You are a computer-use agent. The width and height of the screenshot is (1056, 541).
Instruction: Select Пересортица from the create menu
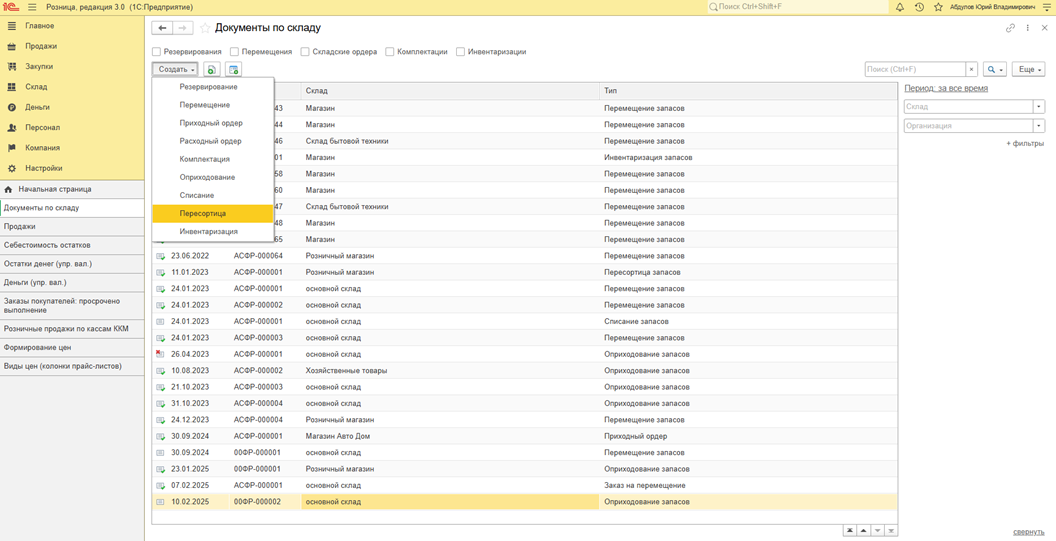point(203,213)
